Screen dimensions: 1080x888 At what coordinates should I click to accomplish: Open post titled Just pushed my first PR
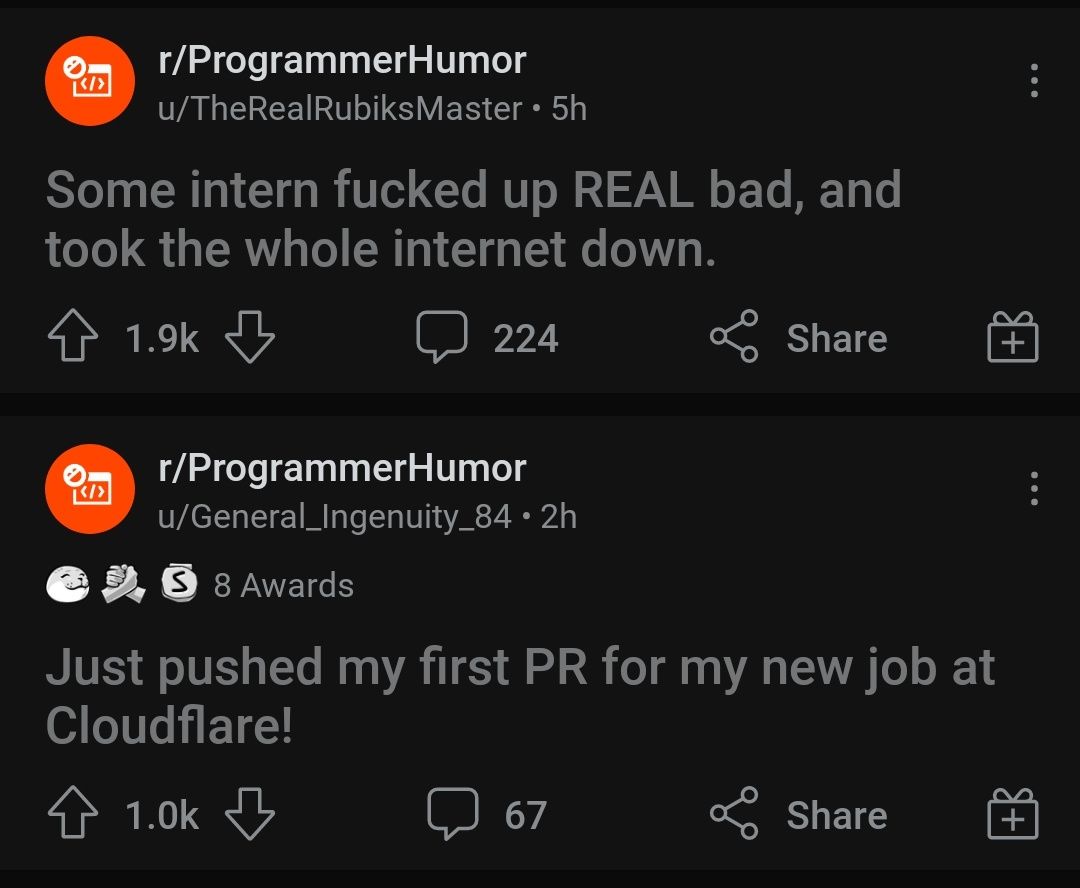pos(520,696)
